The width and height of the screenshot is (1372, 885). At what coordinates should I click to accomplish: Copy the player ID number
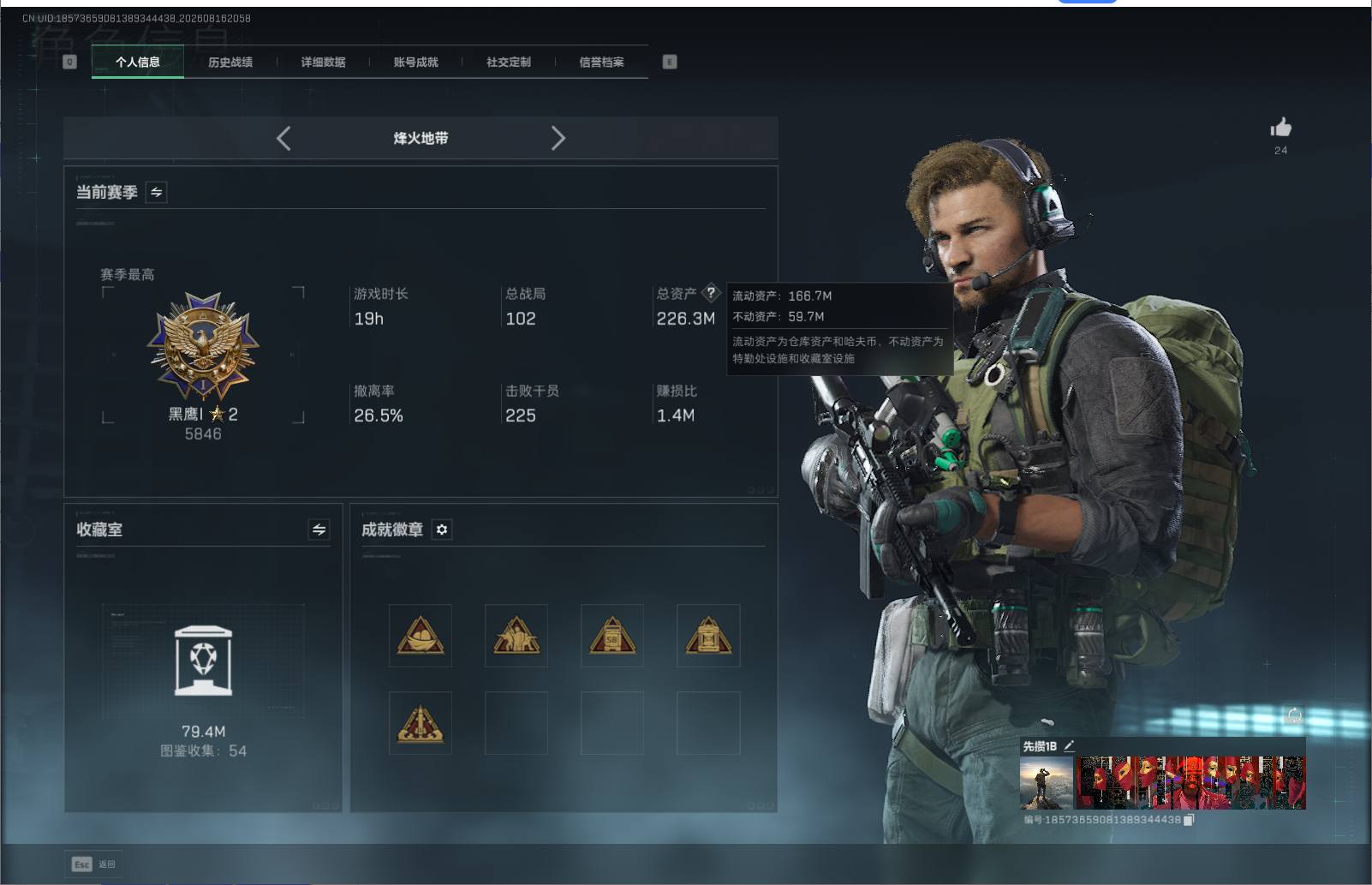point(1189,820)
